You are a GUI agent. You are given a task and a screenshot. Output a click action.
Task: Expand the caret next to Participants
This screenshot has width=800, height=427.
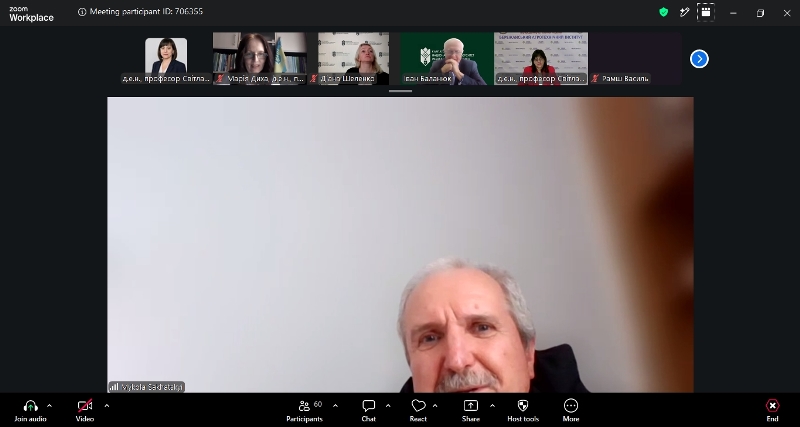click(x=335, y=406)
